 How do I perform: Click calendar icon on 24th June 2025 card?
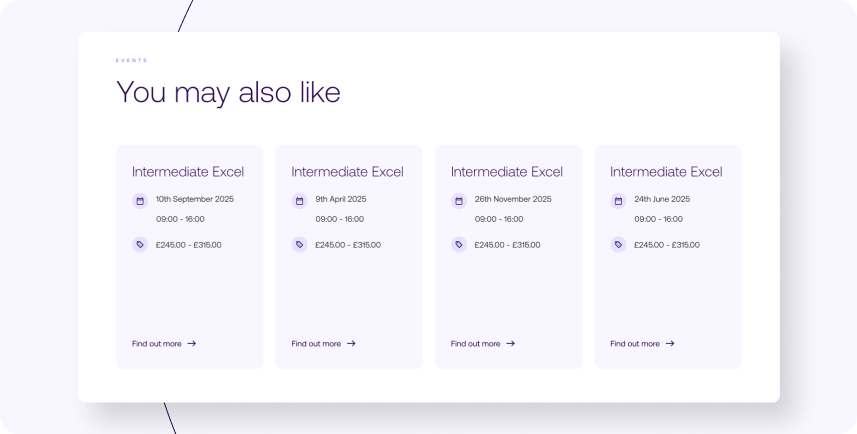coord(618,201)
